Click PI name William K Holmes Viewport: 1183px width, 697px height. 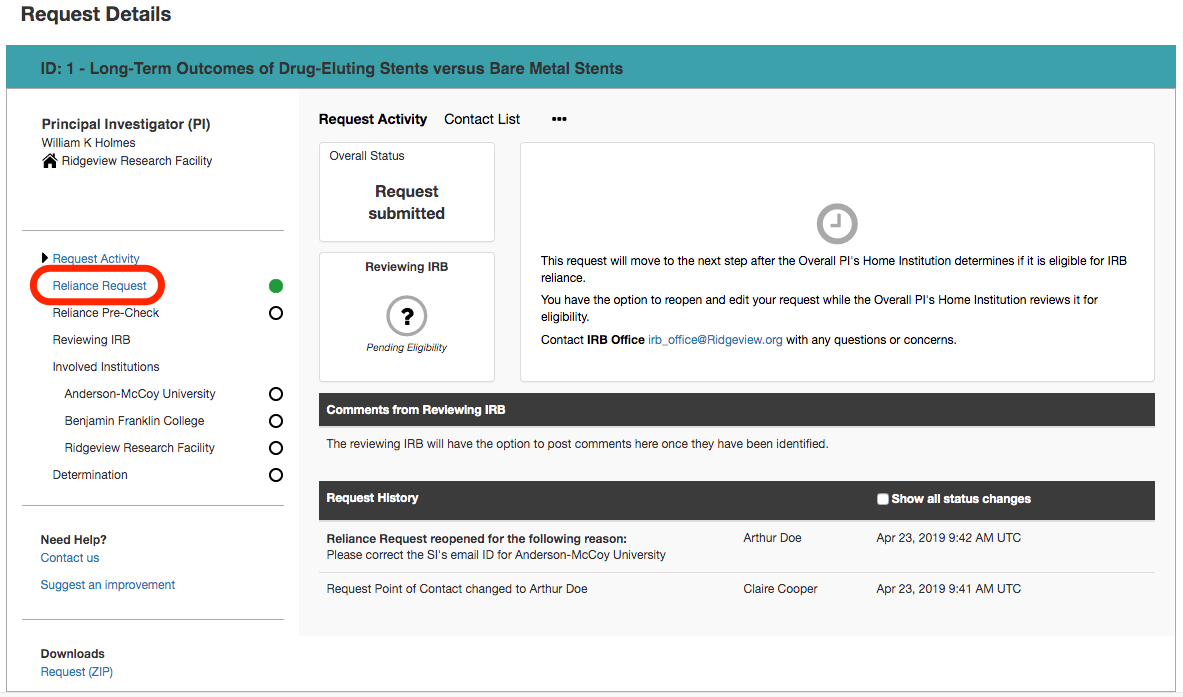coord(88,143)
